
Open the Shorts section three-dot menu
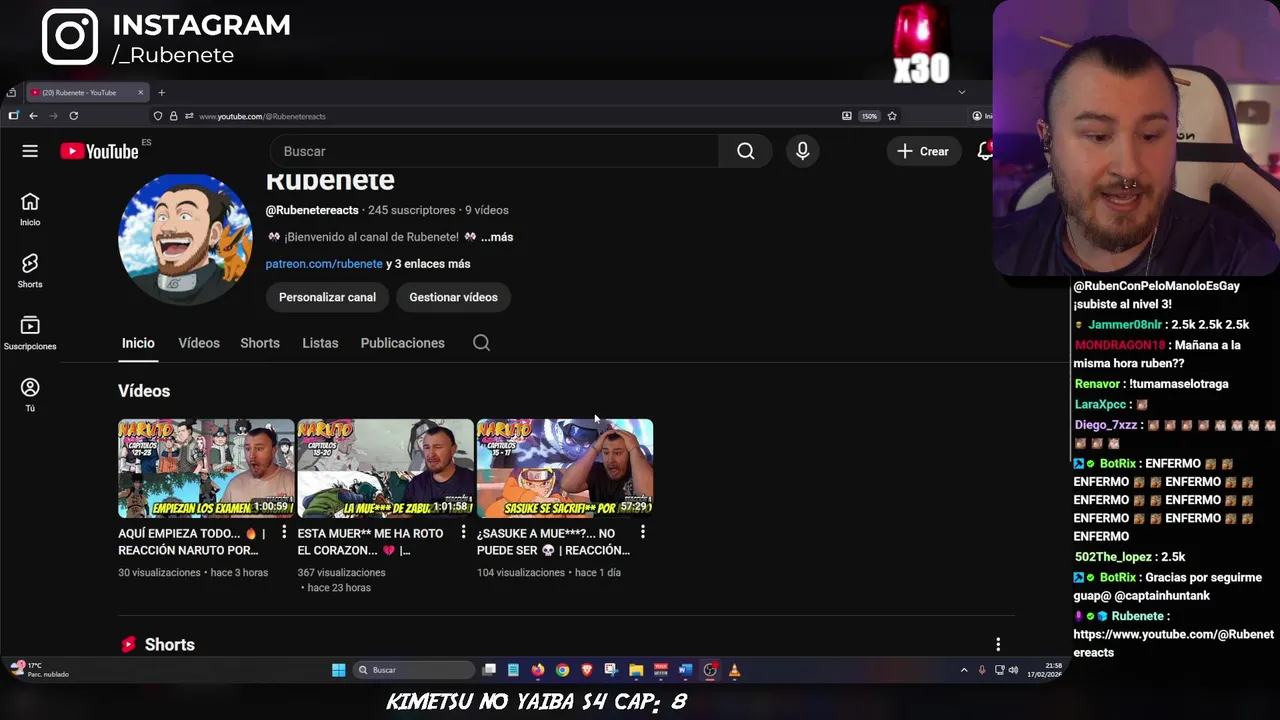click(x=997, y=644)
